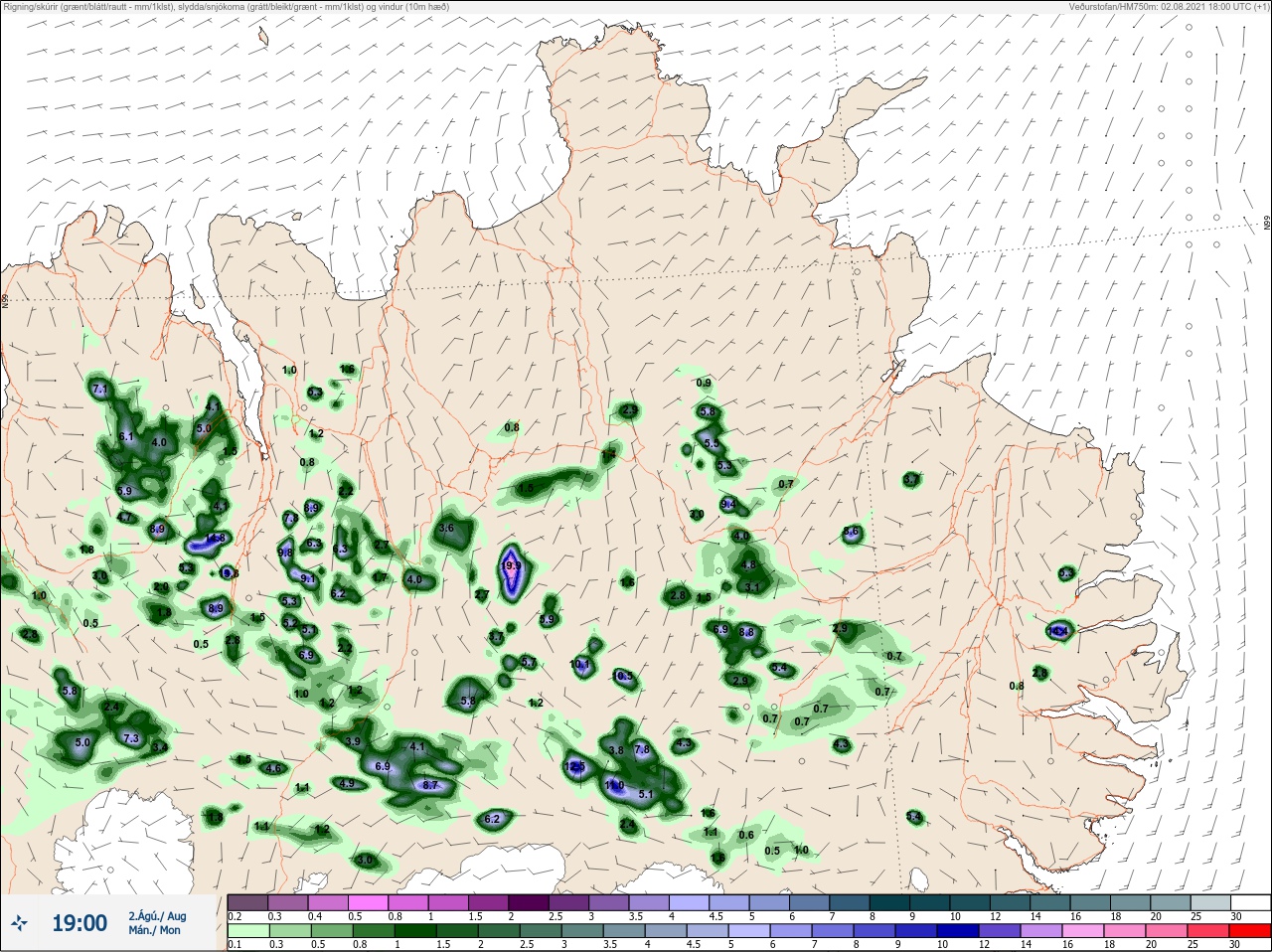This screenshot has height=952, width=1272.
Task: Click the 'Veðurstofan/HM750m' model run timestamp
Action: [x=1172, y=7]
